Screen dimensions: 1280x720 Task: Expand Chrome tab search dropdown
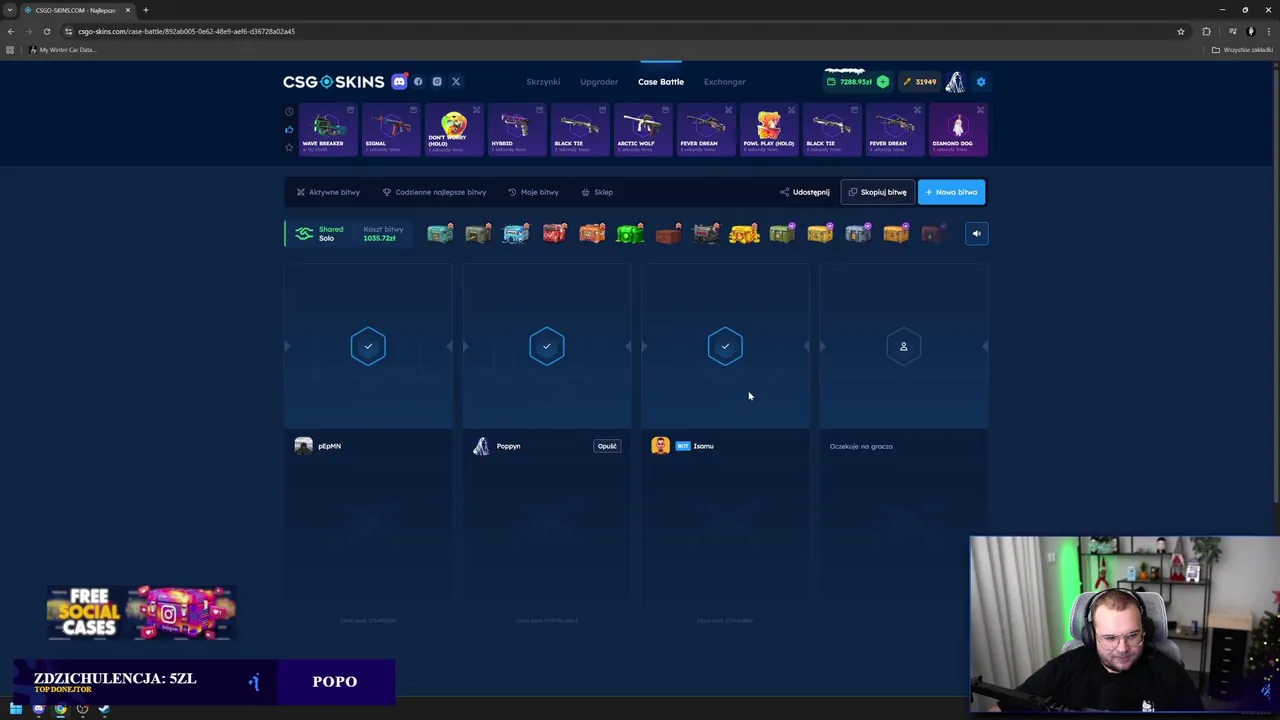[x=10, y=10]
